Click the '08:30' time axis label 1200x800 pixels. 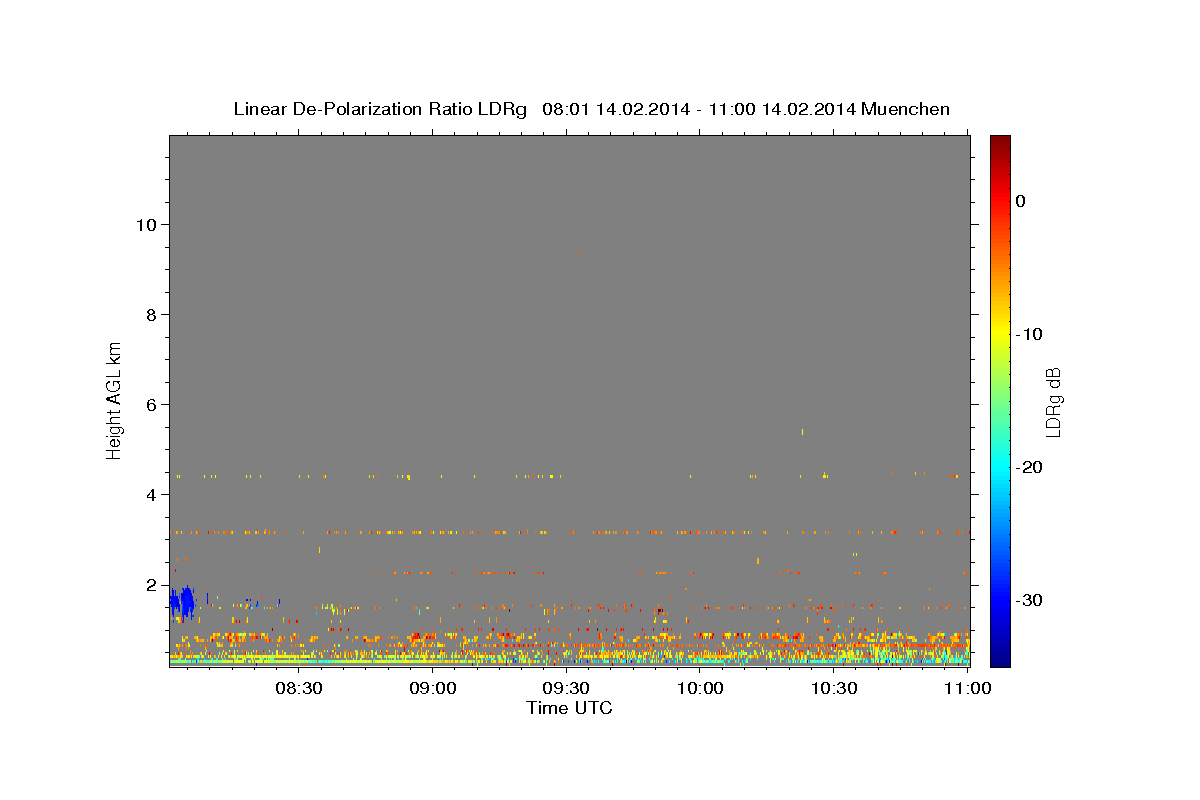click(x=299, y=688)
